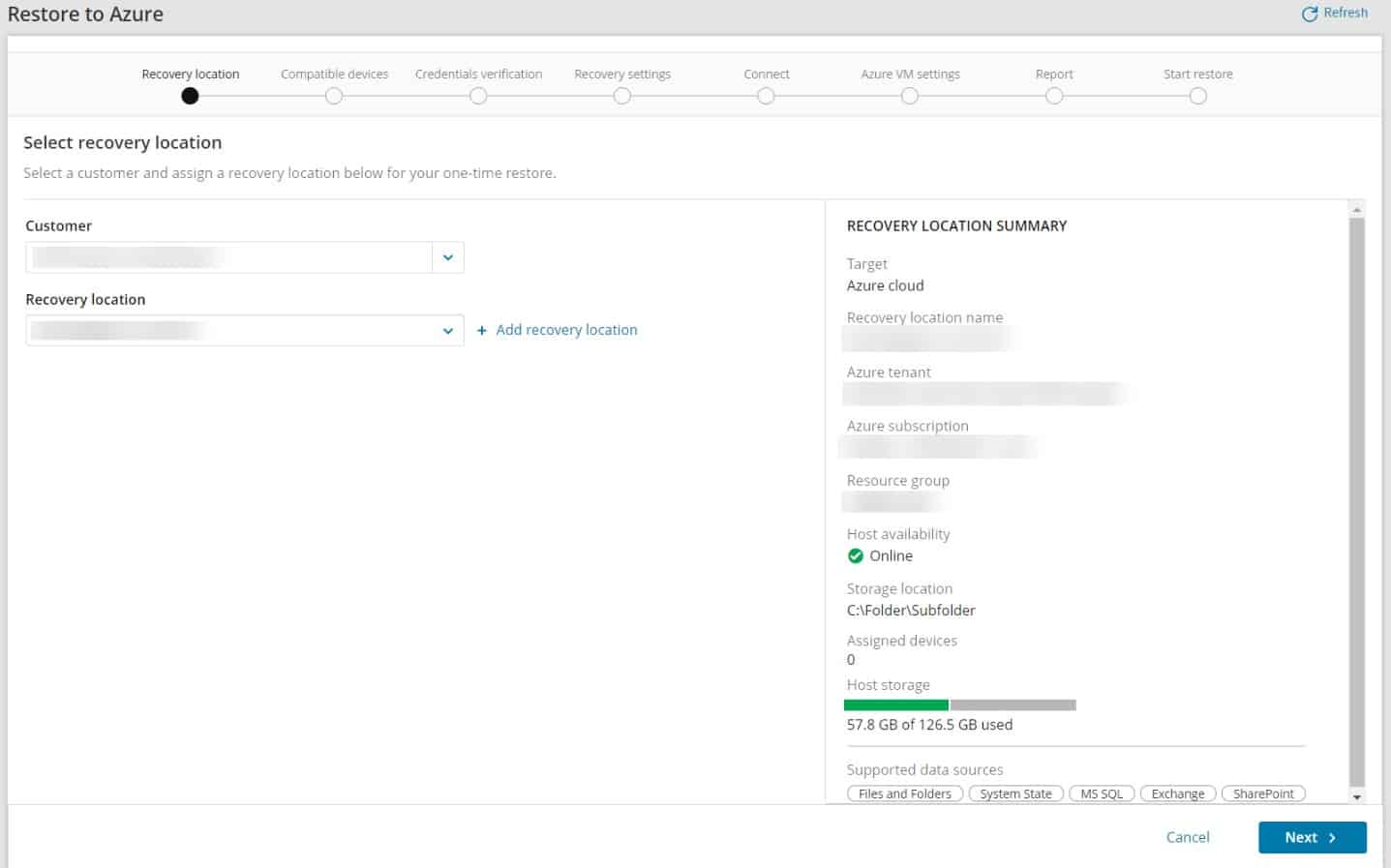The image size is (1391, 868).
Task: Select the Start restore step circle
Action: coord(1198,96)
